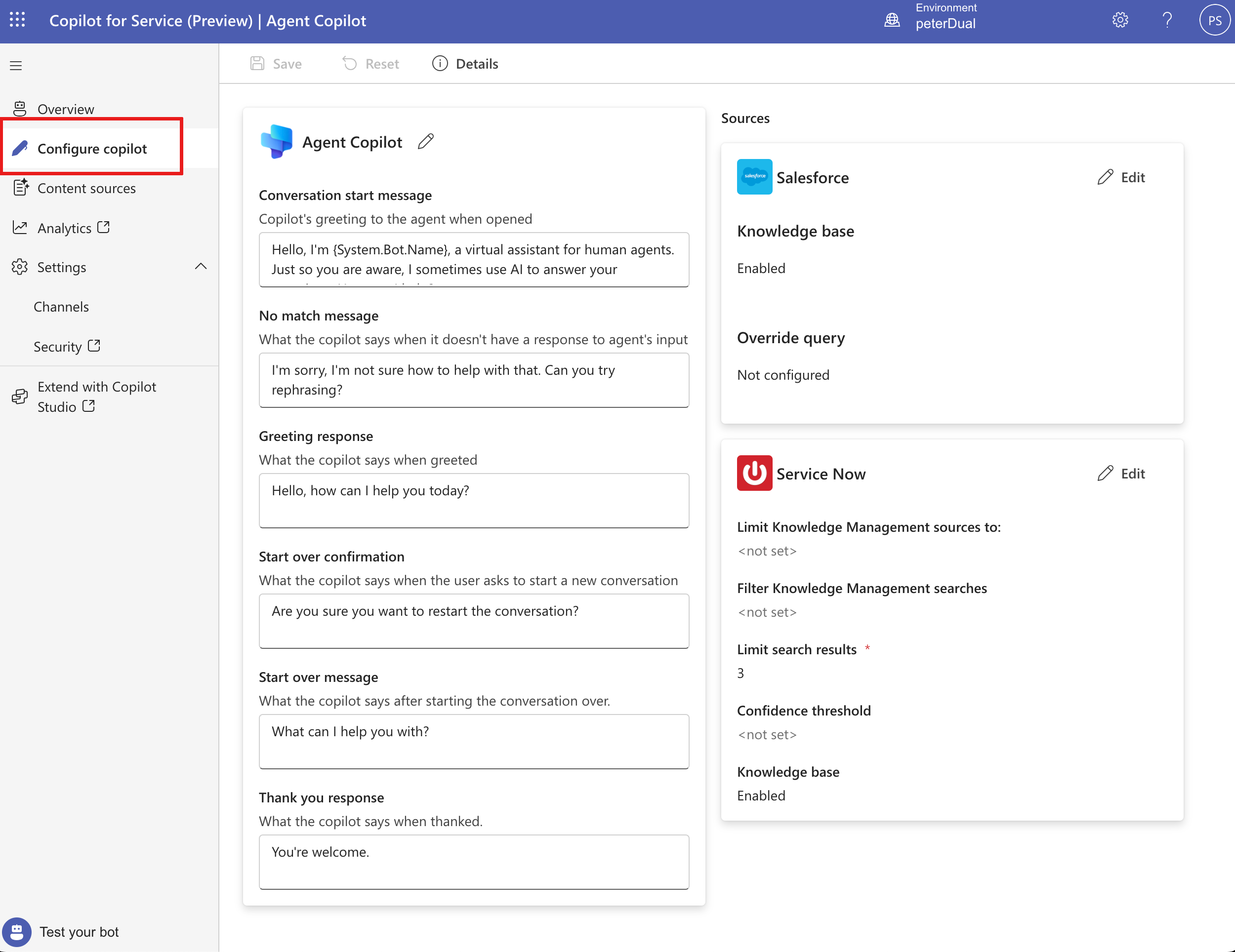1235x952 pixels.
Task: Click the environment globe icon
Action: click(892, 20)
